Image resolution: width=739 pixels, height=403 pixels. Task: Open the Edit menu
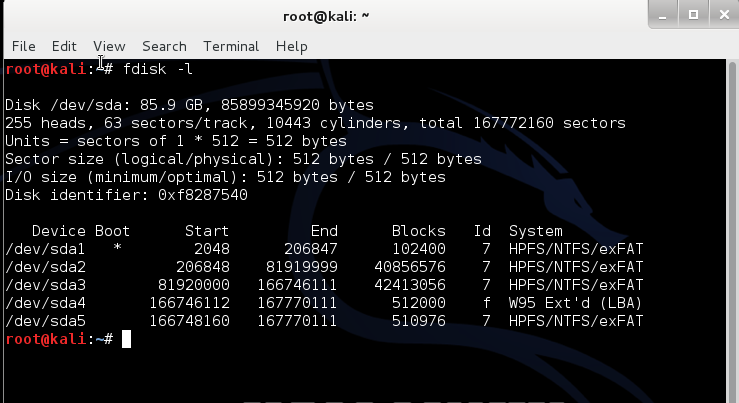64,46
